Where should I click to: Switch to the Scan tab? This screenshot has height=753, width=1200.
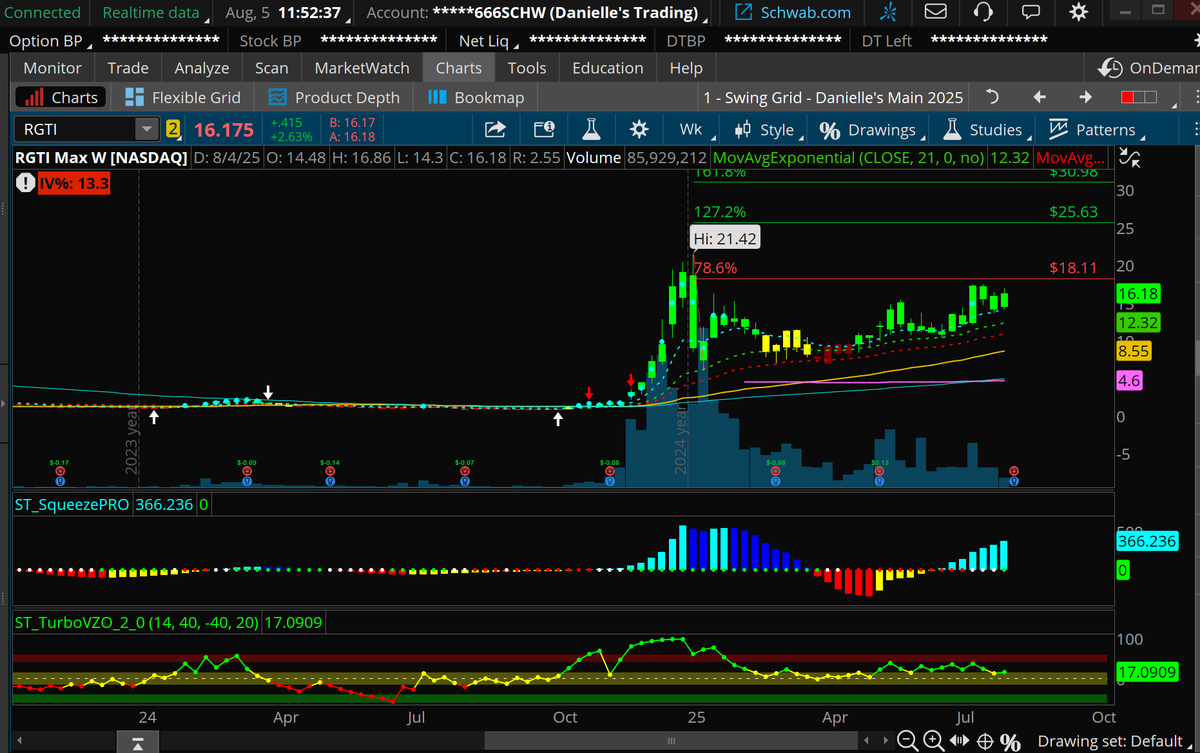coord(271,68)
